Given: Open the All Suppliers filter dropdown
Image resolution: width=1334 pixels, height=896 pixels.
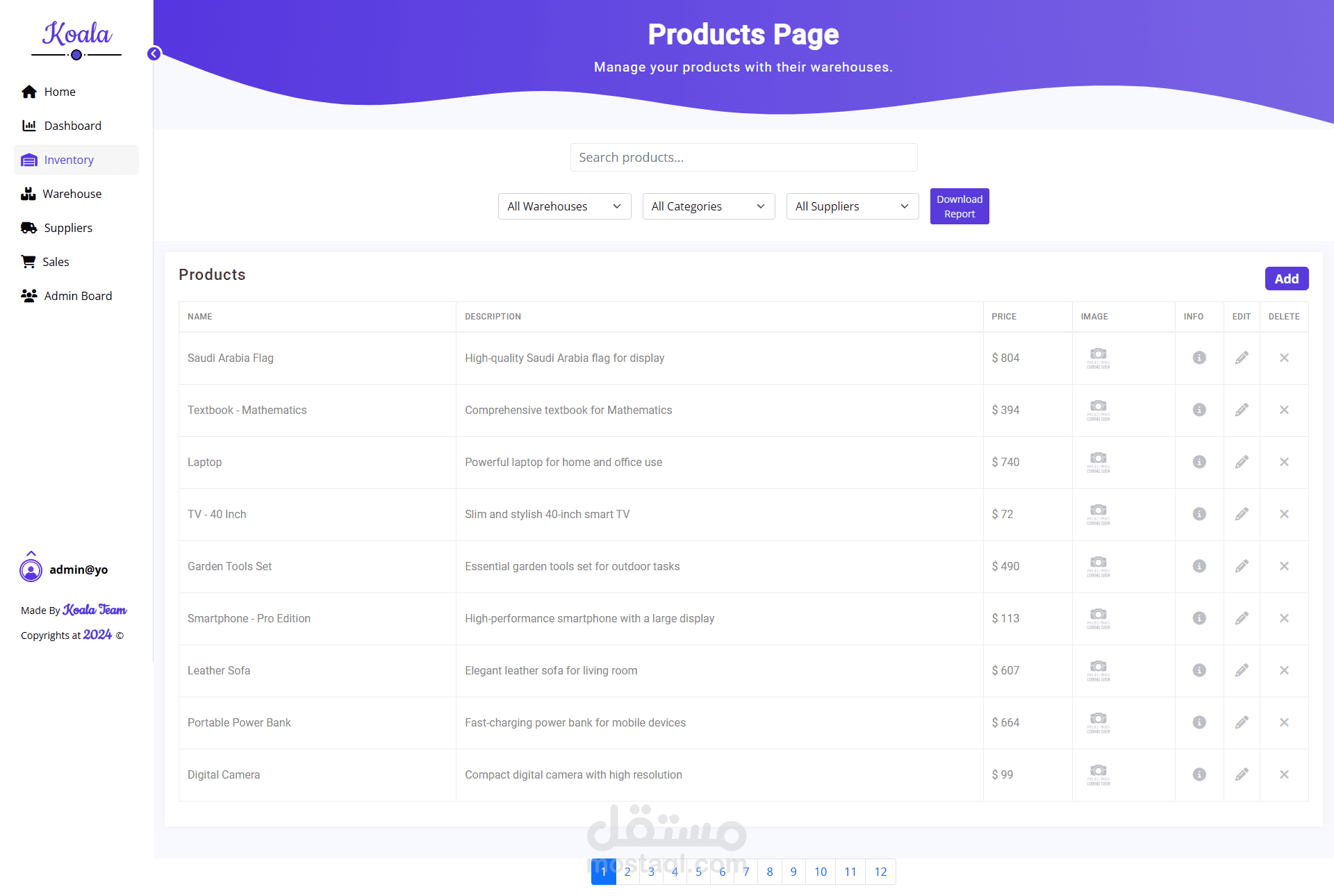Looking at the screenshot, I should [x=852, y=206].
